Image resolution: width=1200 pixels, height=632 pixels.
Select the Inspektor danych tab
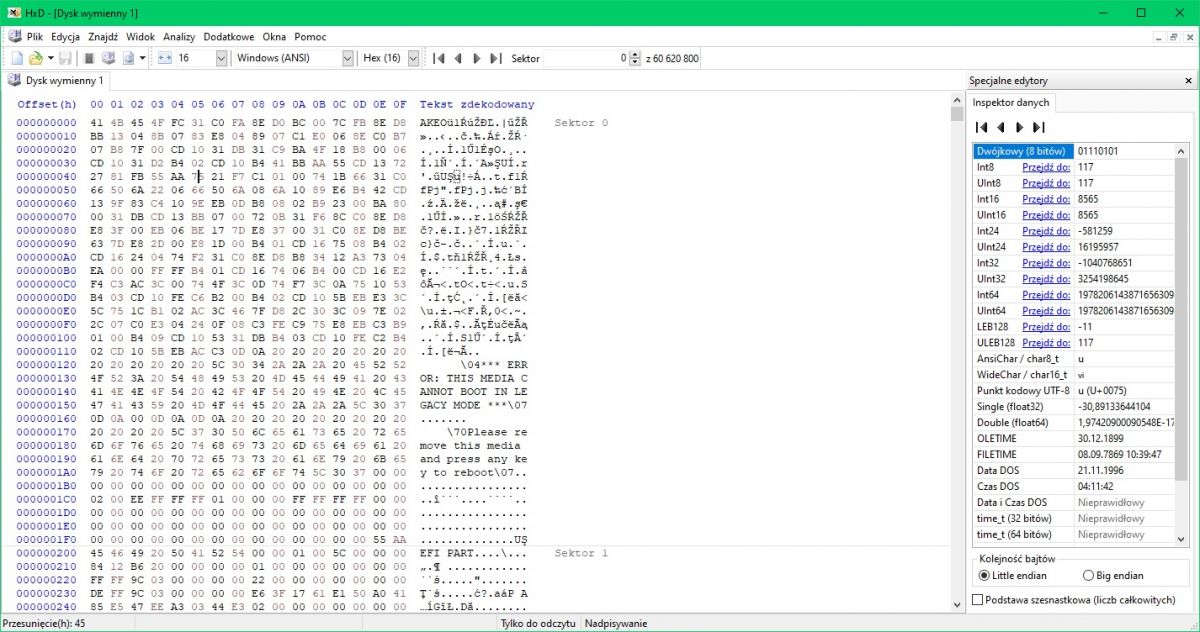pos(1011,102)
